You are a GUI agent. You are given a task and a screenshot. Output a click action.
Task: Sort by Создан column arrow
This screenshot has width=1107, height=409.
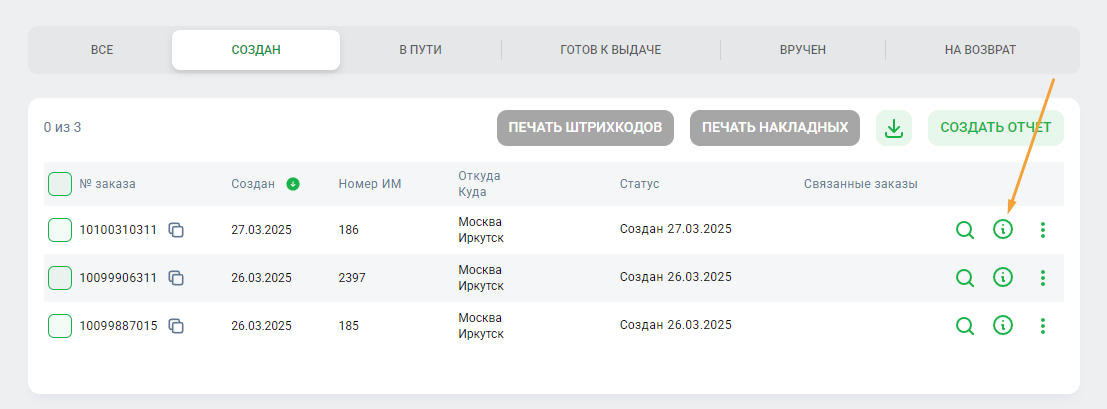(x=293, y=184)
